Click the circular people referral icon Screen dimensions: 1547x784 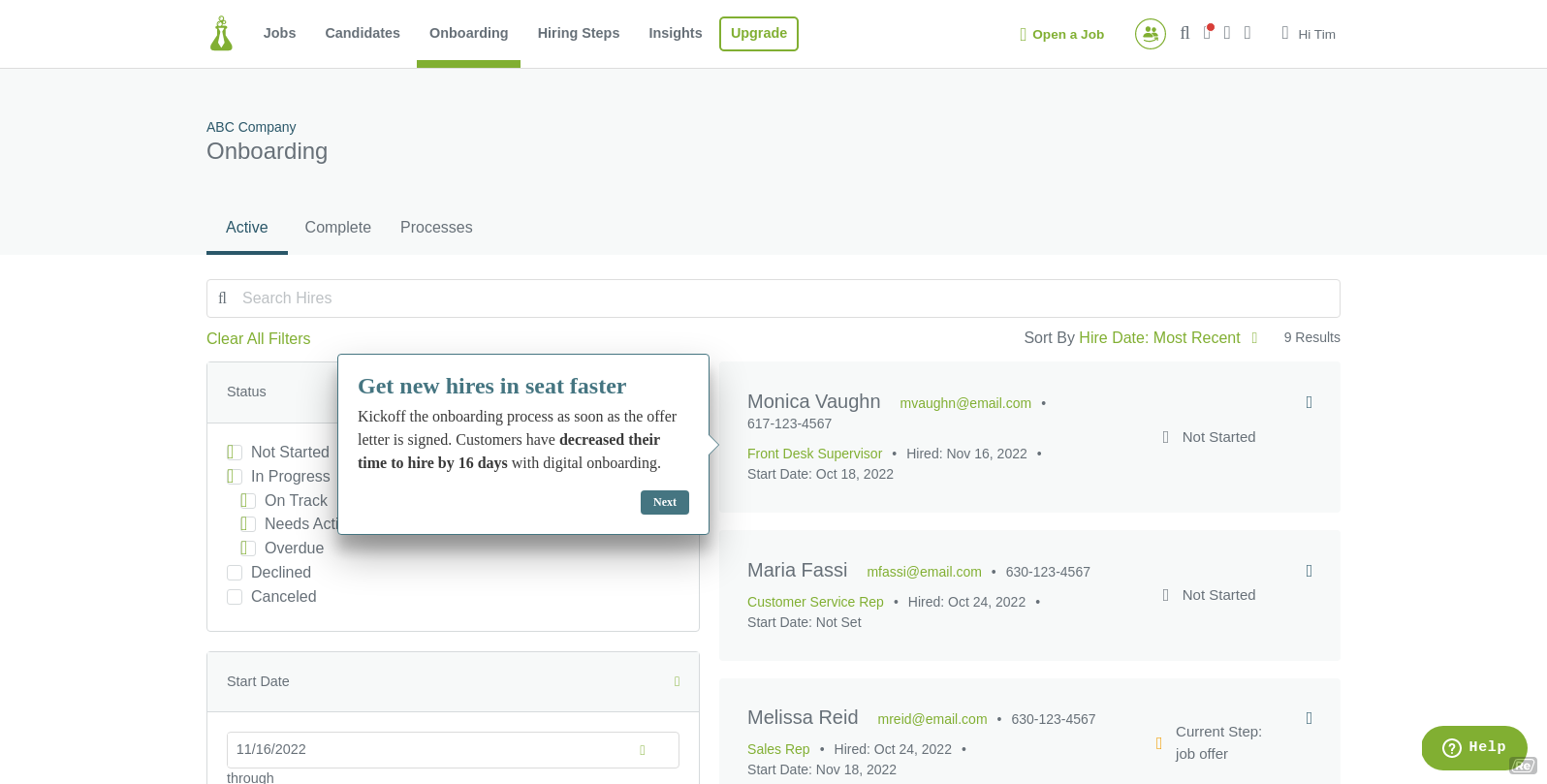coord(1150,34)
